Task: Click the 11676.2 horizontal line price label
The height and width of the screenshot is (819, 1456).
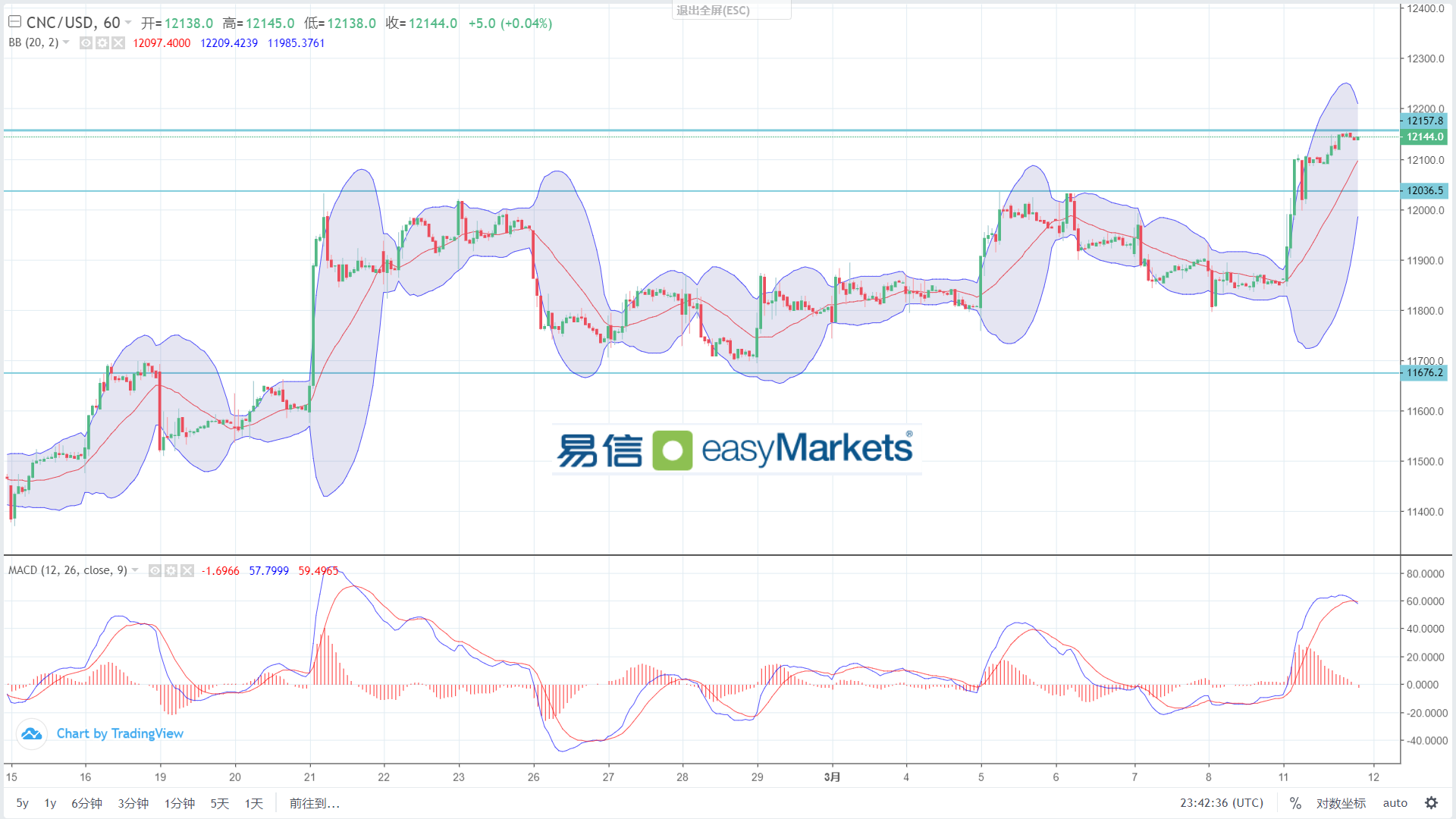Action: [x=1424, y=372]
